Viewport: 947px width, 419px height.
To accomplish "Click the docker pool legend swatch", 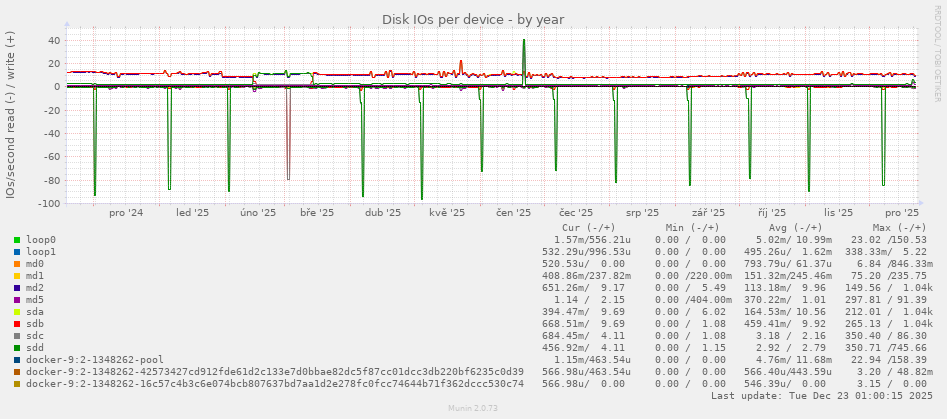I will pos(17,360).
